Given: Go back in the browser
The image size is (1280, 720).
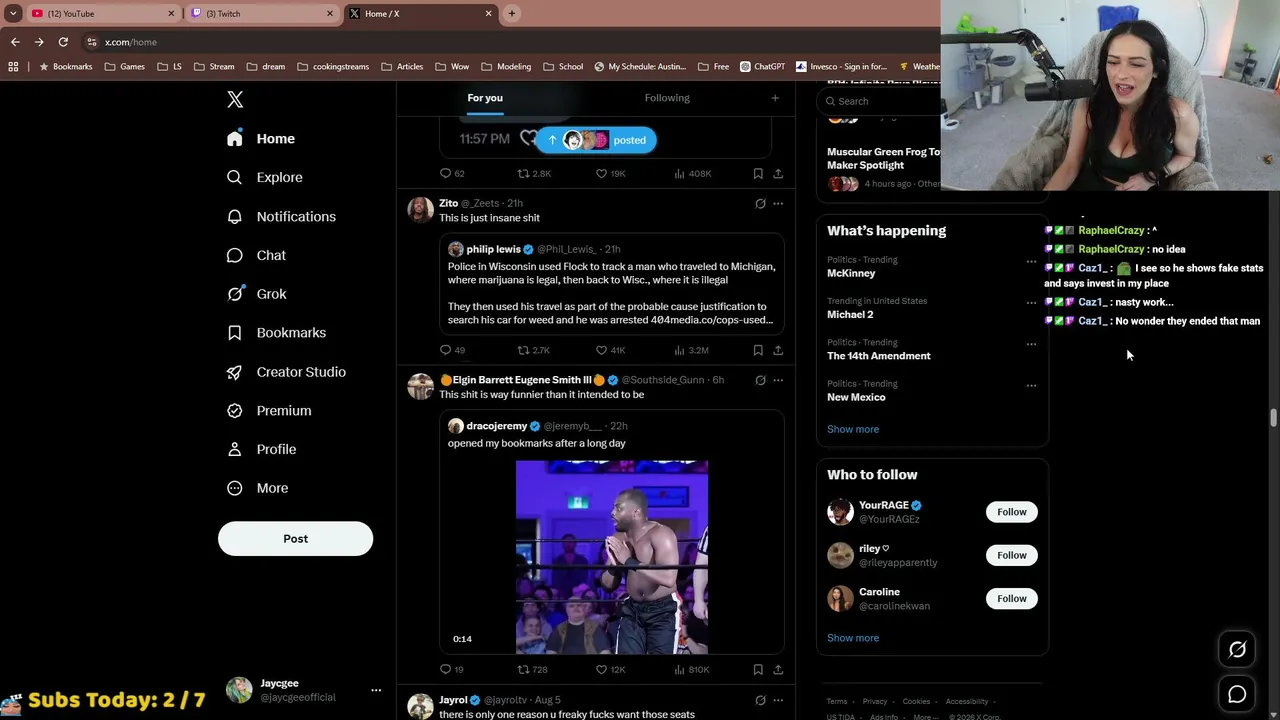Looking at the screenshot, I should 15,42.
